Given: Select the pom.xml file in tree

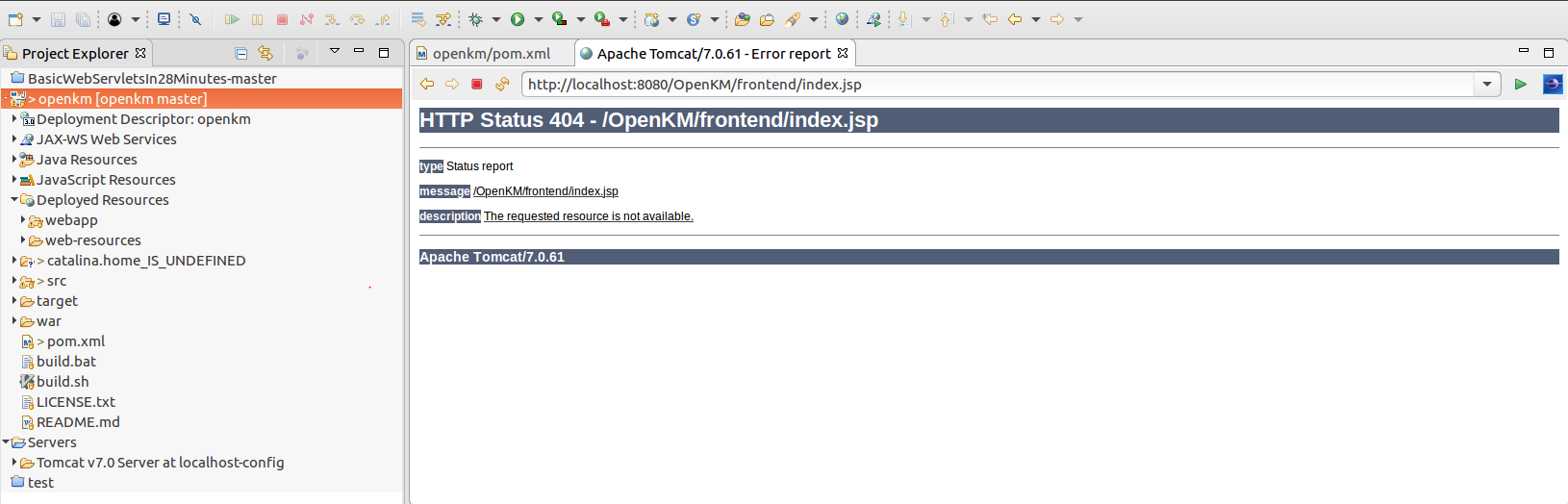Looking at the screenshot, I should (76, 341).
